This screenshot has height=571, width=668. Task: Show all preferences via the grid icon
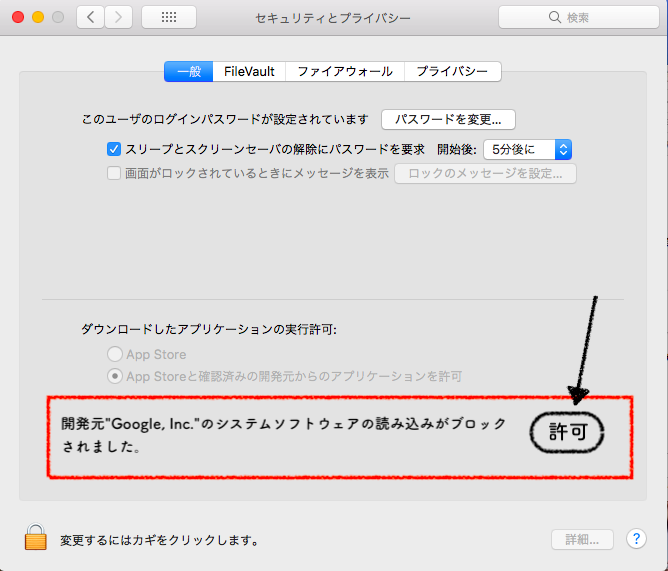pos(168,17)
